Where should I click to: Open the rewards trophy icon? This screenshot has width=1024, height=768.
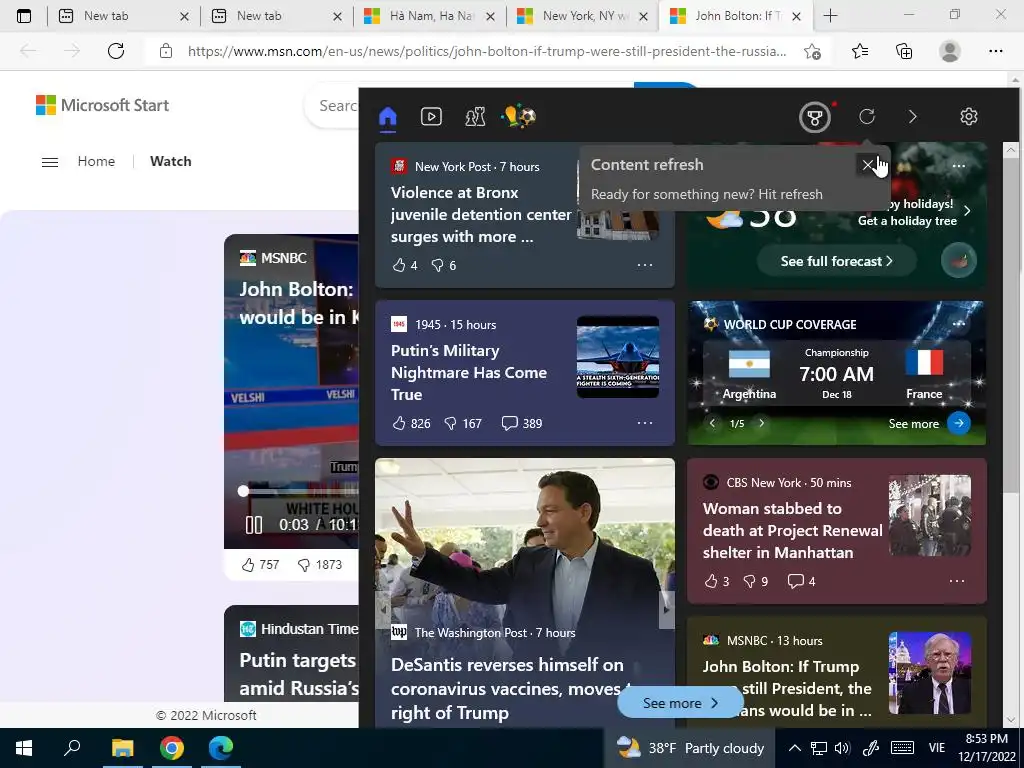click(814, 118)
